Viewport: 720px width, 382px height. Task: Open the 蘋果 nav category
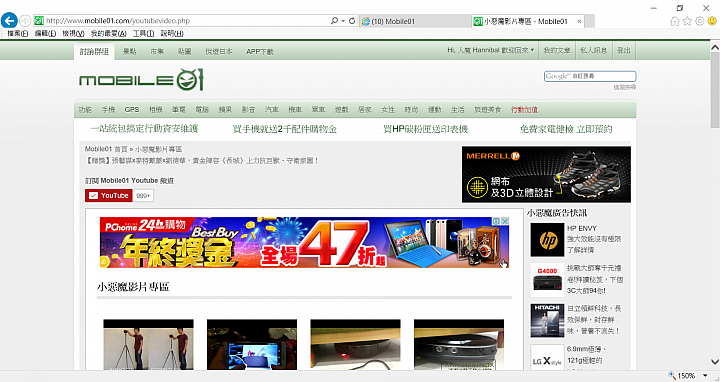pyautogui.click(x=225, y=110)
